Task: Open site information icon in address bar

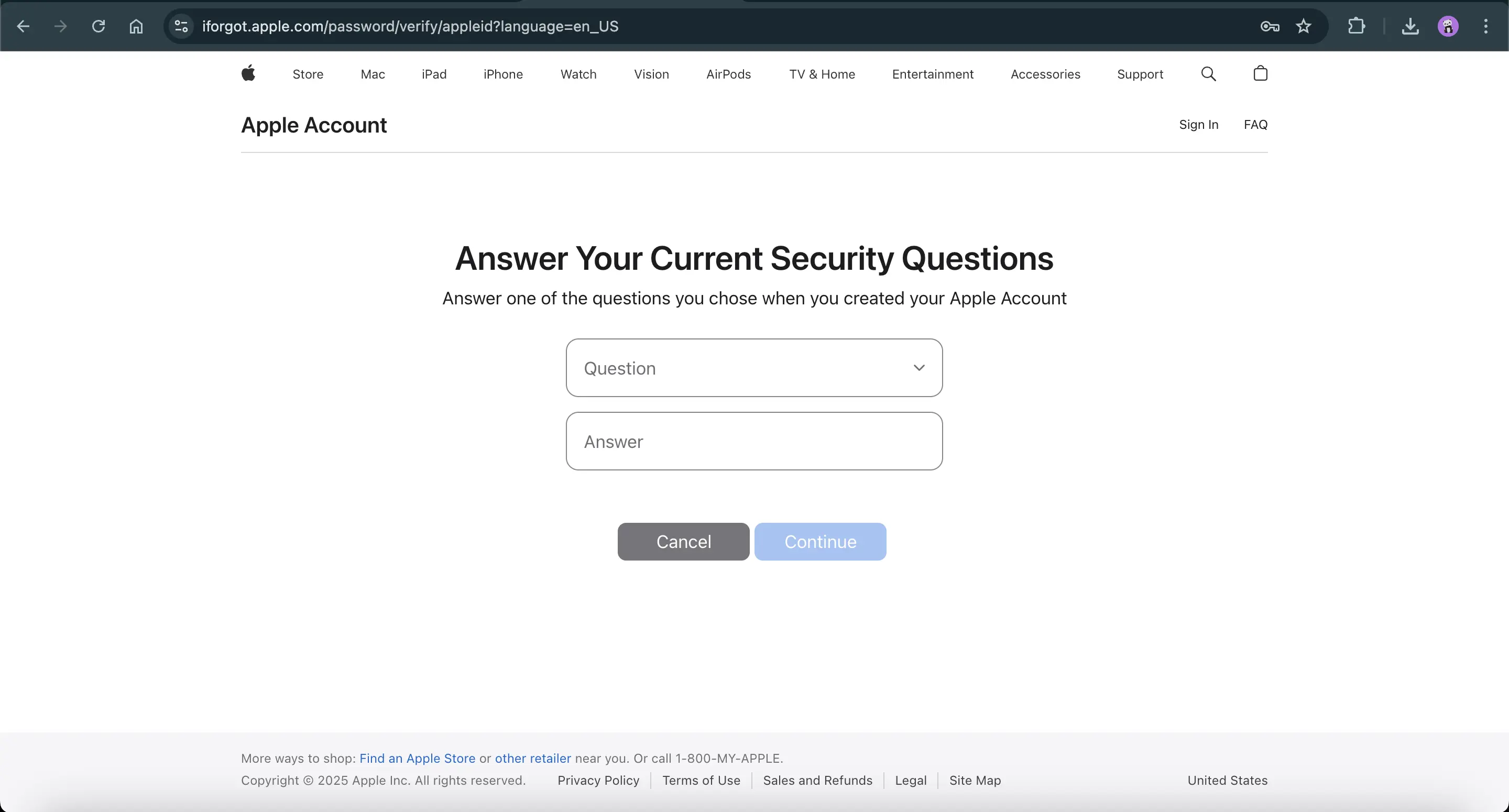Action: [x=182, y=26]
